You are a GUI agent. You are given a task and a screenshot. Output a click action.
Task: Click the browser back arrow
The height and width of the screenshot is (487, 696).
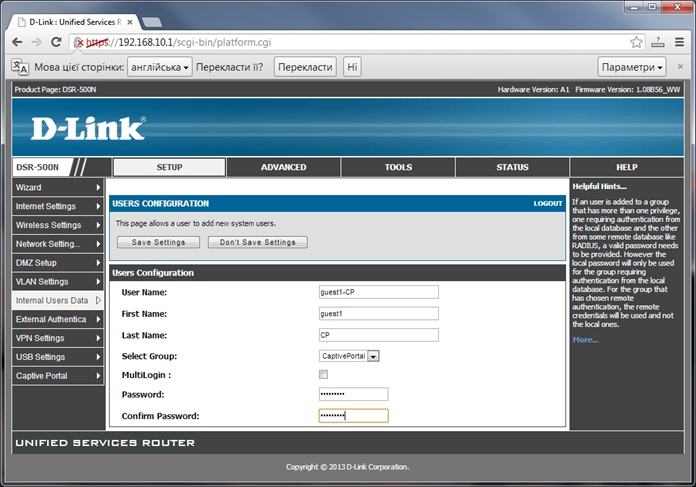point(16,42)
